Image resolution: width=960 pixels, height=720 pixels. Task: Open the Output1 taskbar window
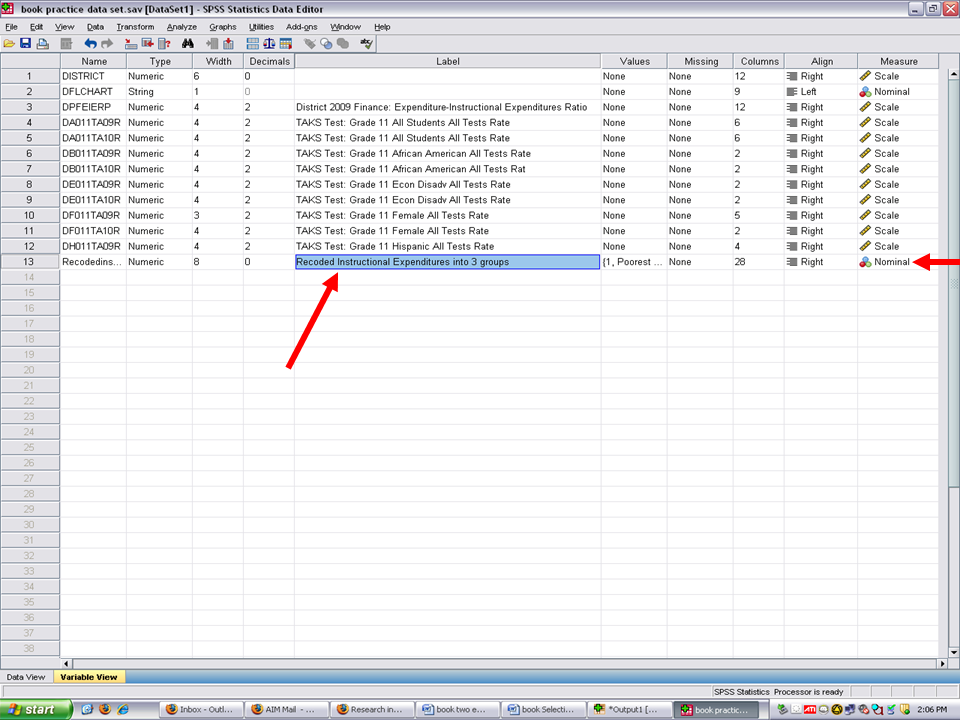point(628,709)
